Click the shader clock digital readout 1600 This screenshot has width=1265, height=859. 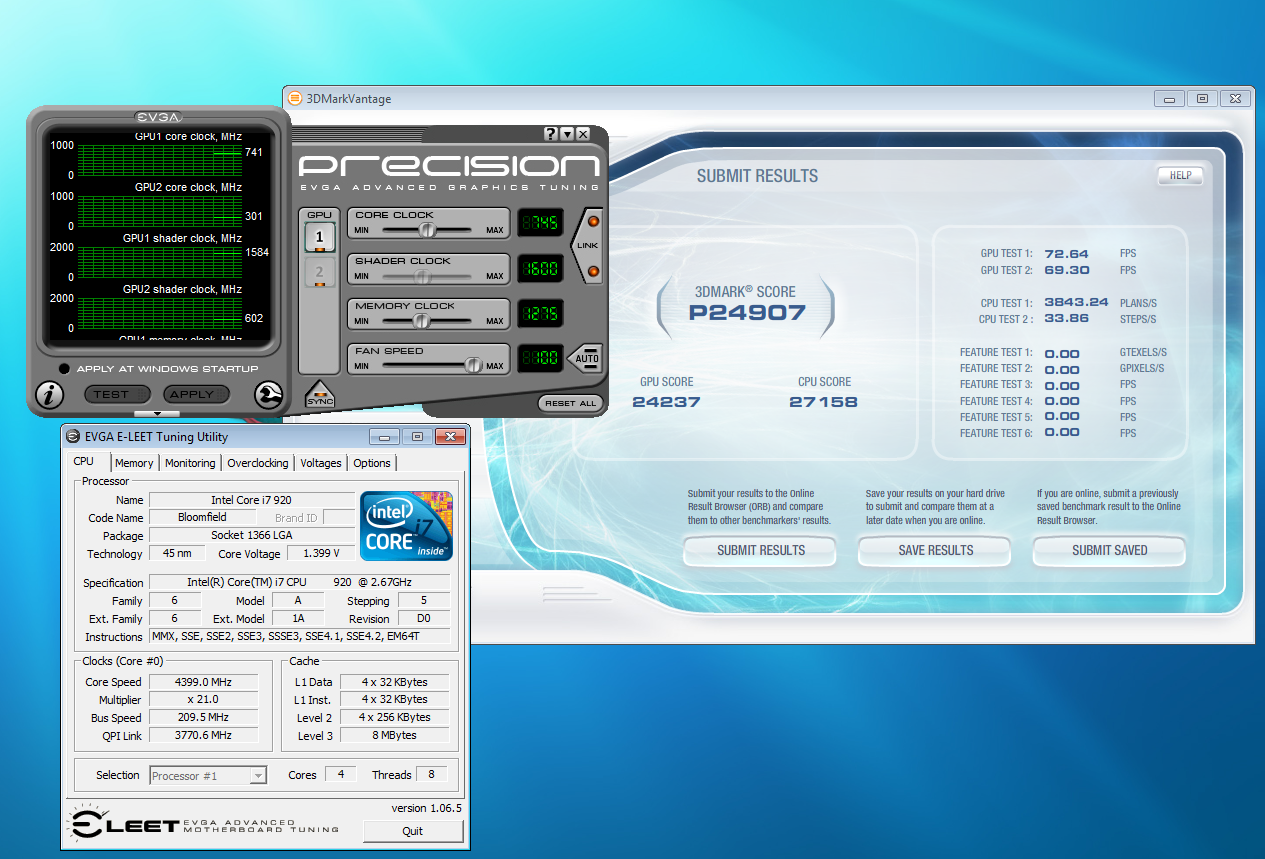540,268
